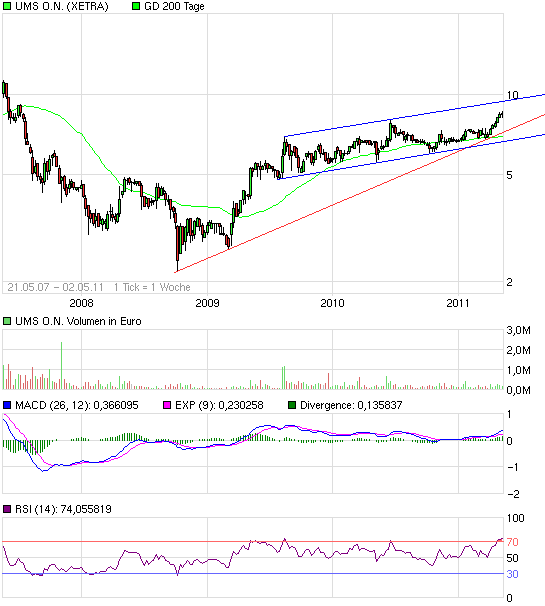Click the MACD axis label −2
The width and height of the screenshot is (545, 606).
[513, 494]
